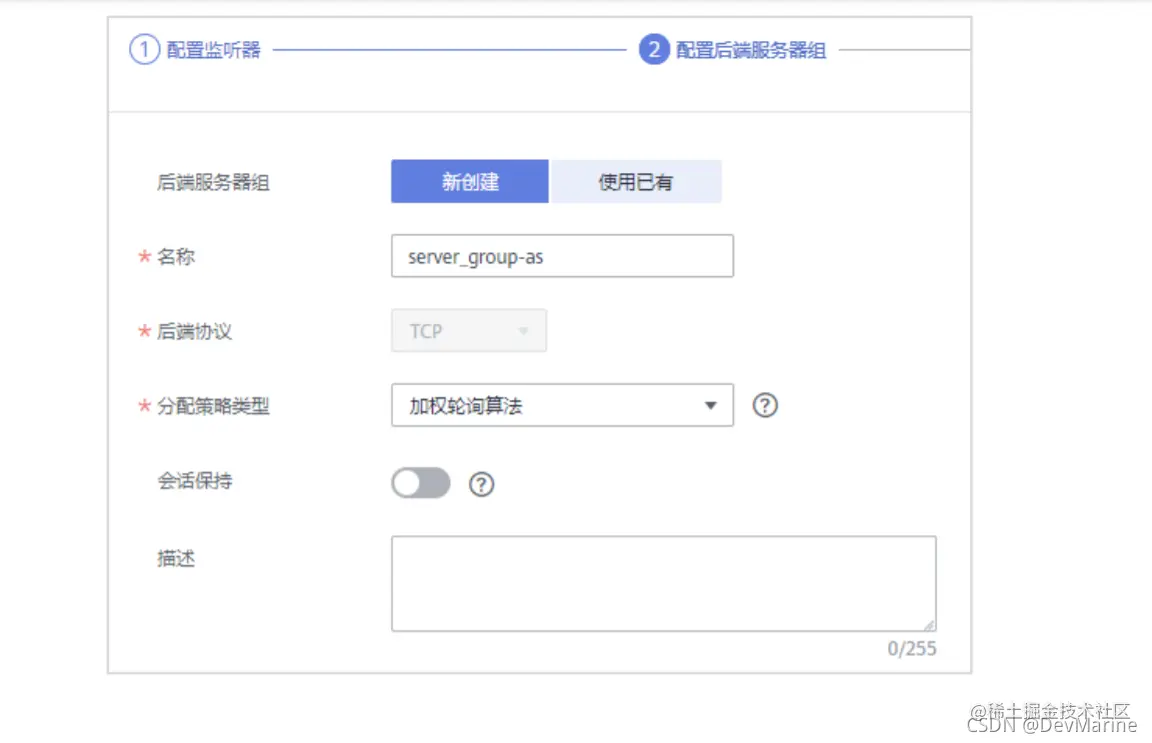Go to 配置监听器 step

point(213,50)
